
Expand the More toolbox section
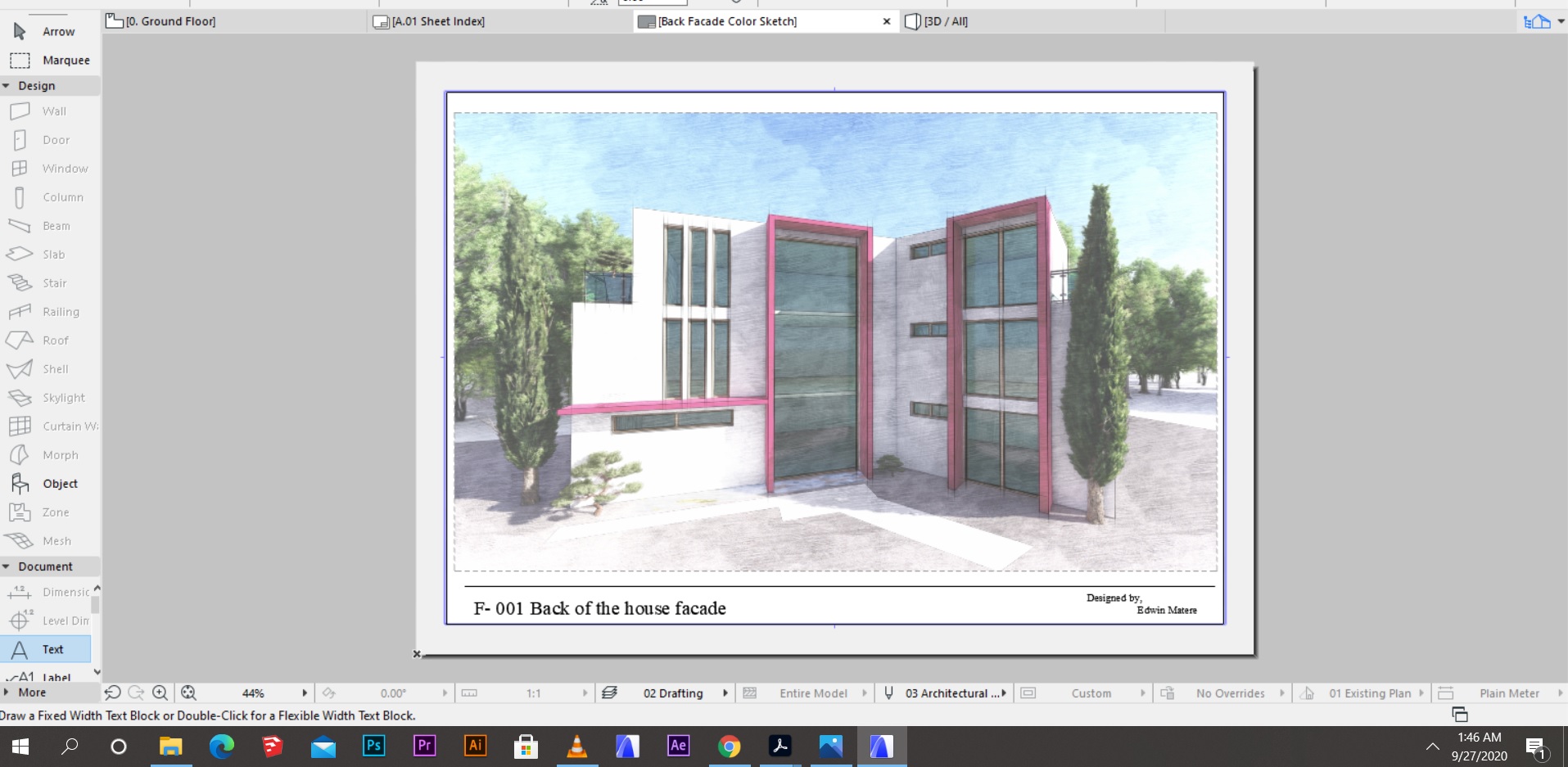pos(7,692)
